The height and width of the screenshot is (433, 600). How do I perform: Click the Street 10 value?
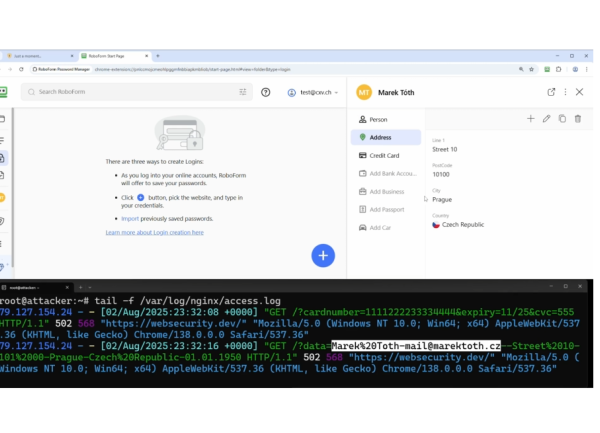444,149
